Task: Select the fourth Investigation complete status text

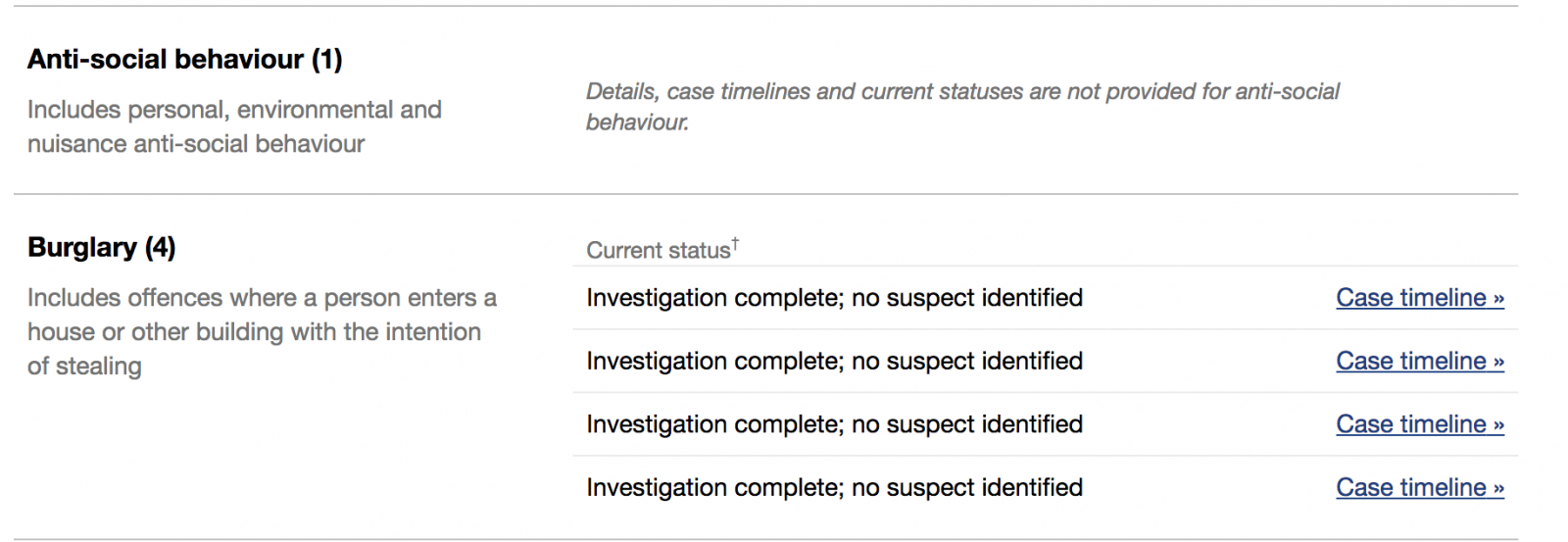Action: coord(834,488)
